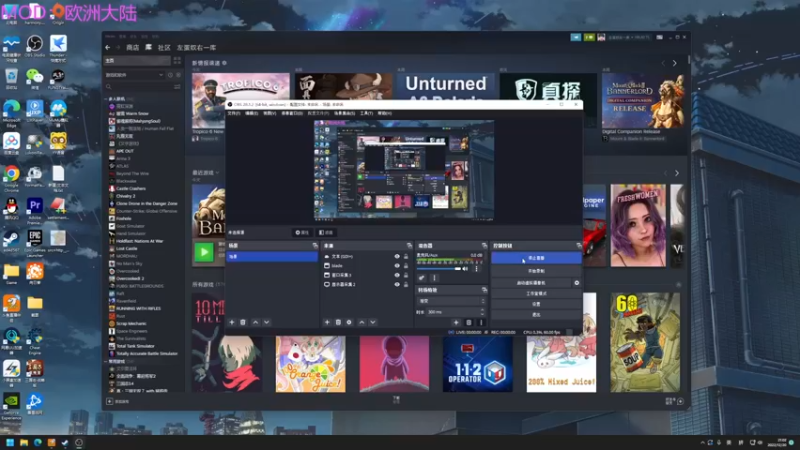Screen dimensions: 800x450
Task: Hide the 窗口采集 3 source eye
Action: [x=397, y=275]
